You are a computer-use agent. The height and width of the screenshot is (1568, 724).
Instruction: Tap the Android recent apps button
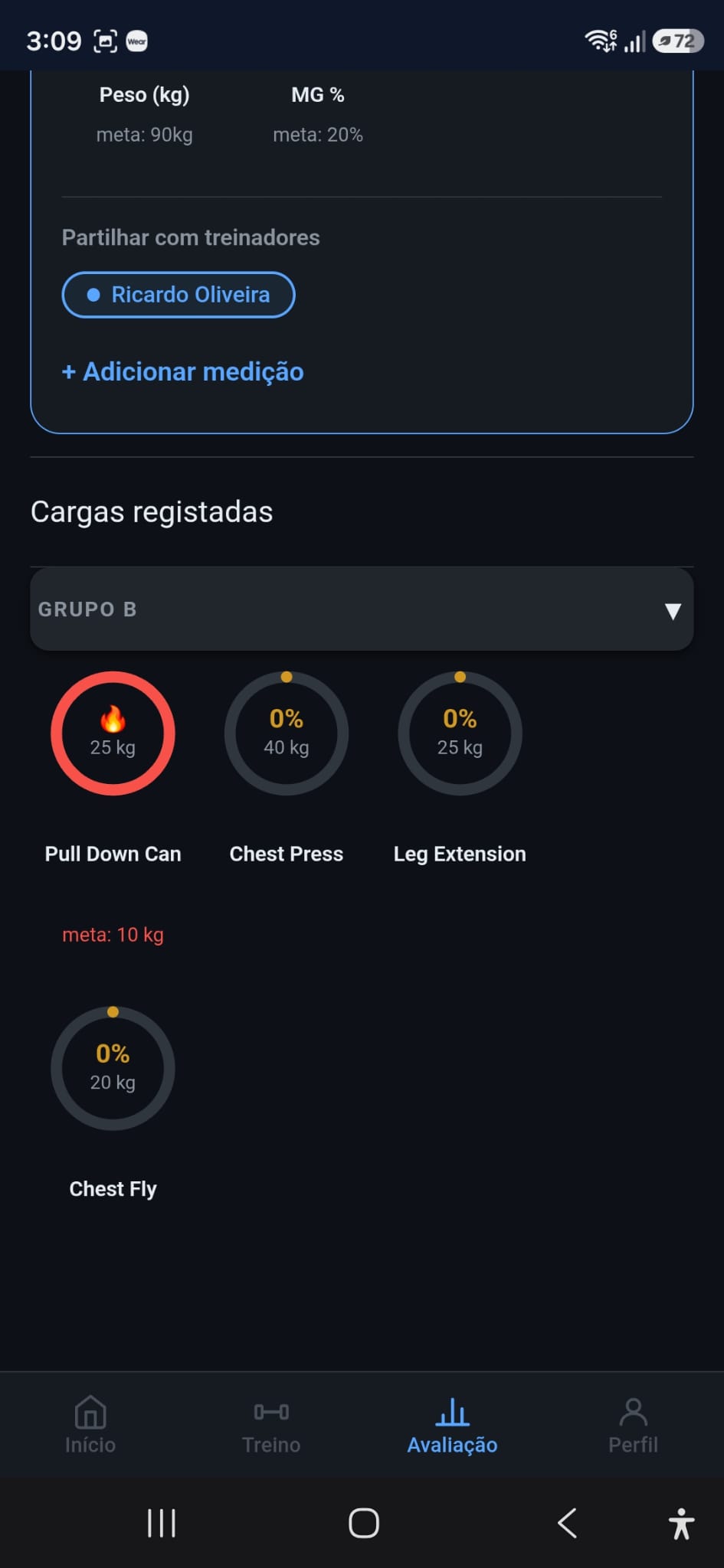(x=162, y=1523)
